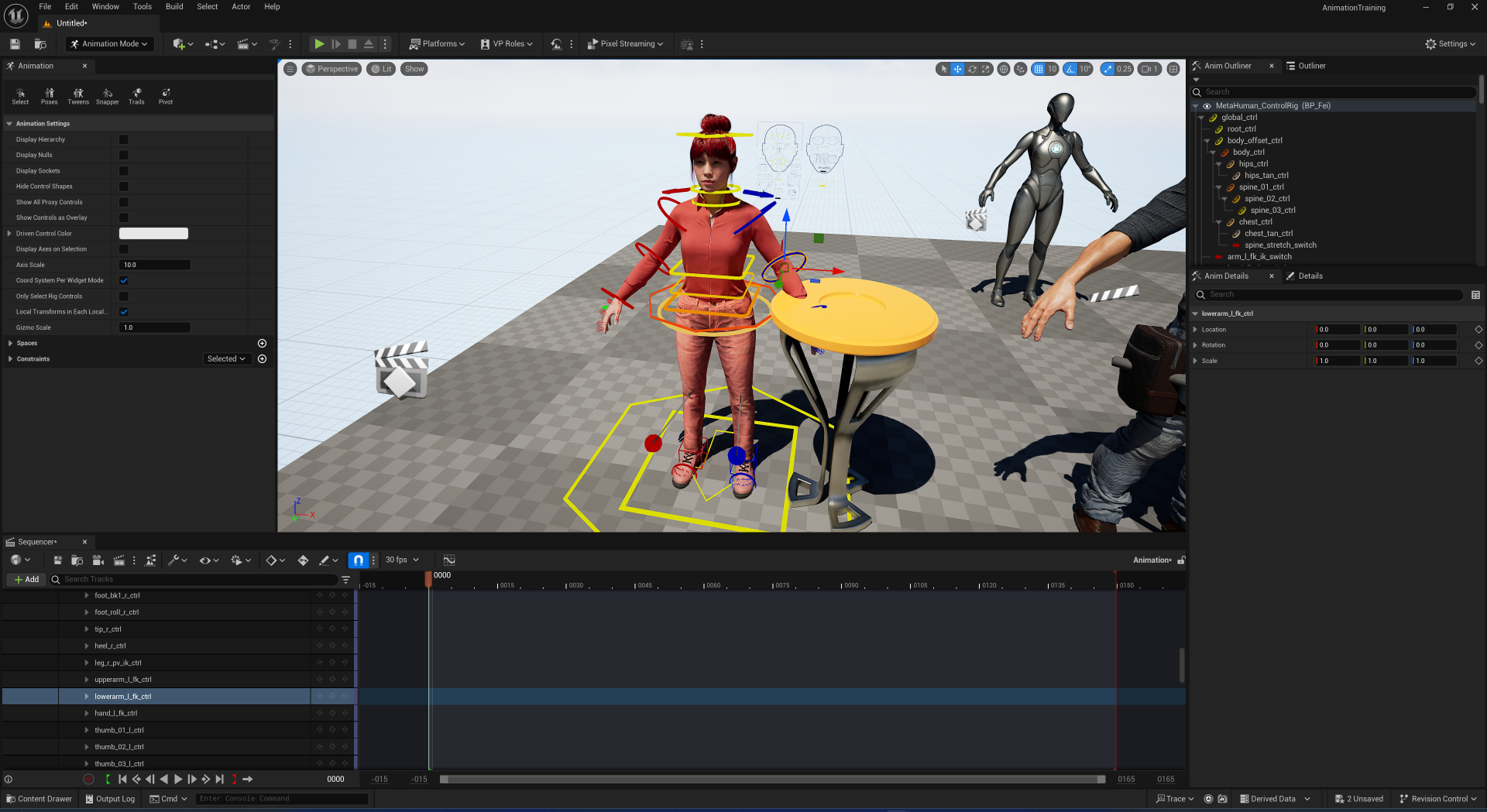Uncheck Coord System Per Widget Mode
The width and height of the screenshot is (1487, 812).
(124, 280)
